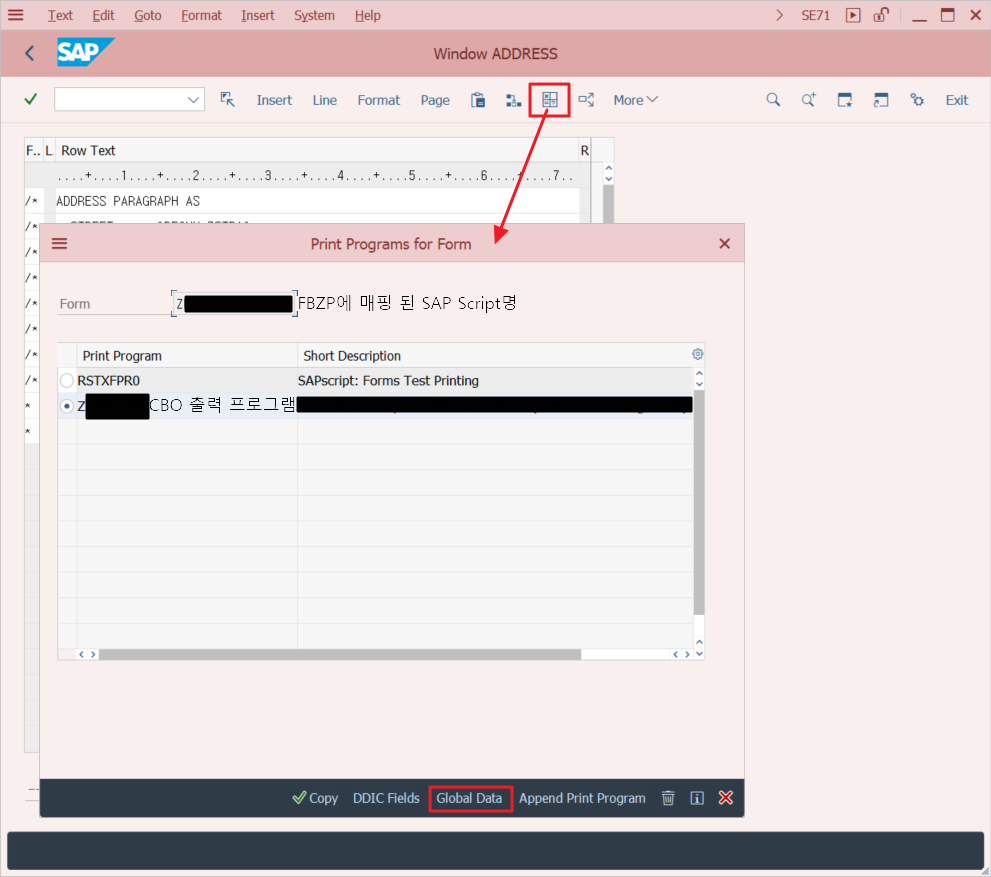Click the Copy button in dialog footer

coord(315,798)
